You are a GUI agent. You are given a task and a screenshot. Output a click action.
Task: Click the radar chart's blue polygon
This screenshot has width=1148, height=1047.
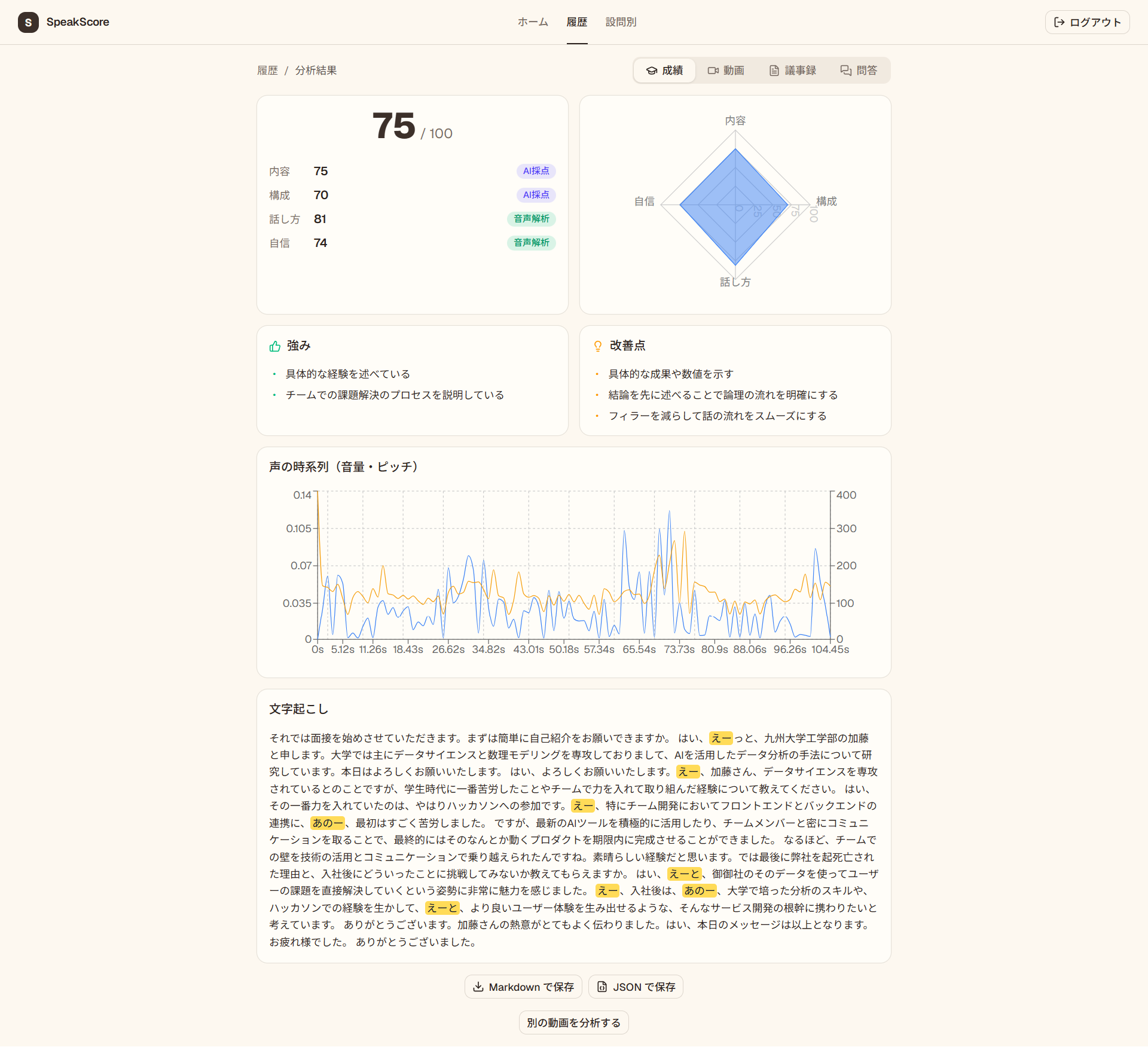coord(734,206)
